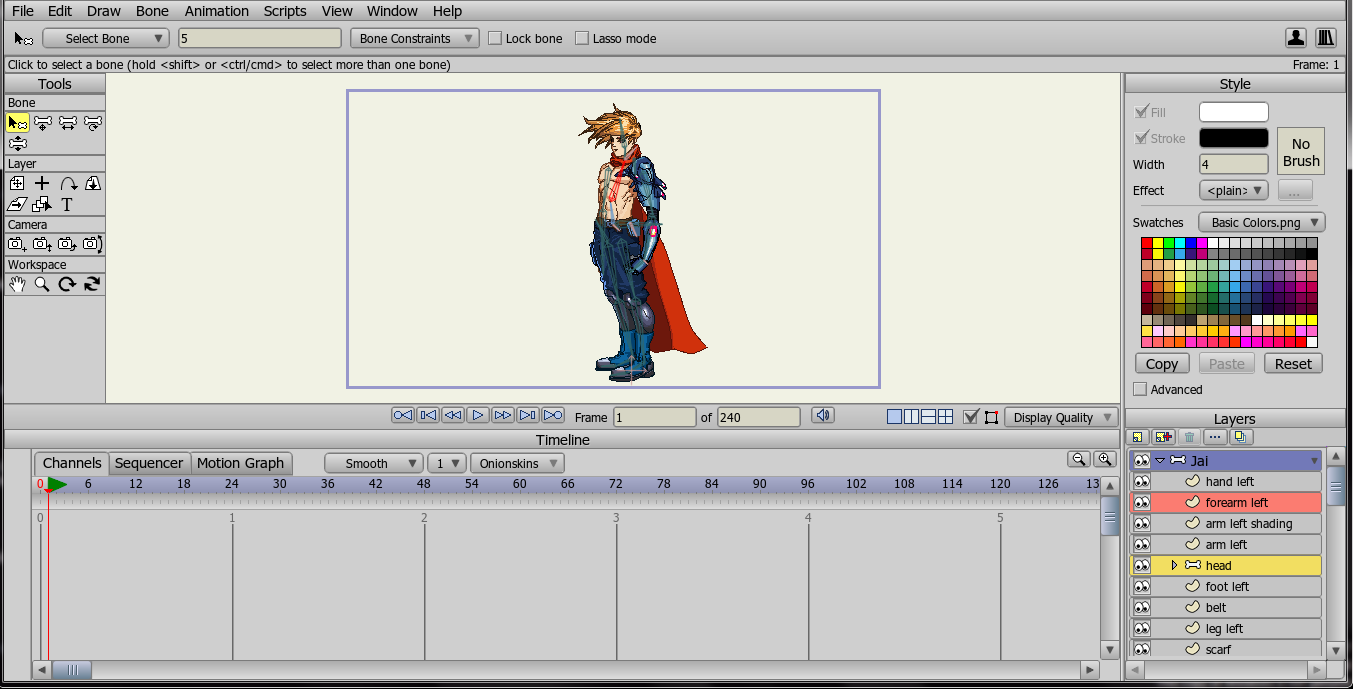Open the character wizard silhouette icon
This screenshot has height=689, width=1353.
[x=1296, y=38]
